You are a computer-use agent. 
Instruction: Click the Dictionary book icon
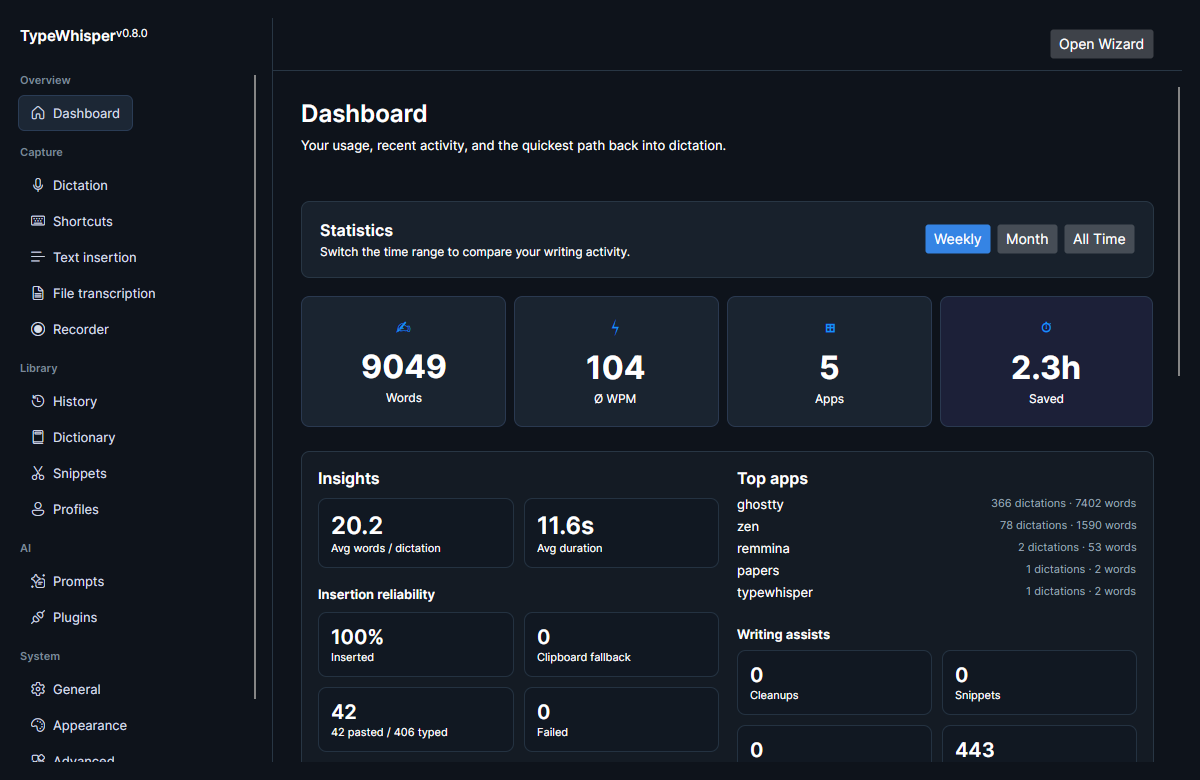(38, 437)
